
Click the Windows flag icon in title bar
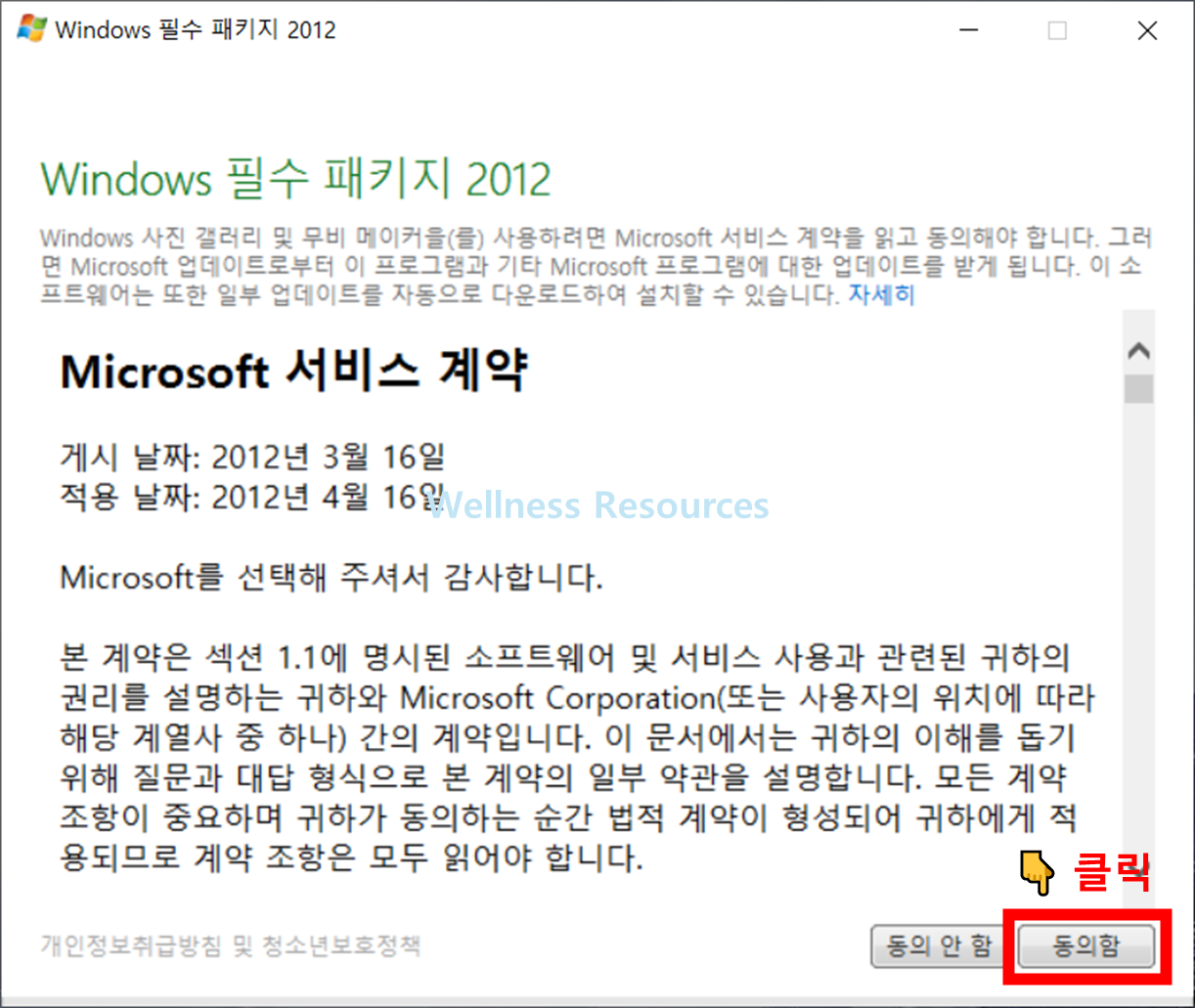(x=31, y=29)
